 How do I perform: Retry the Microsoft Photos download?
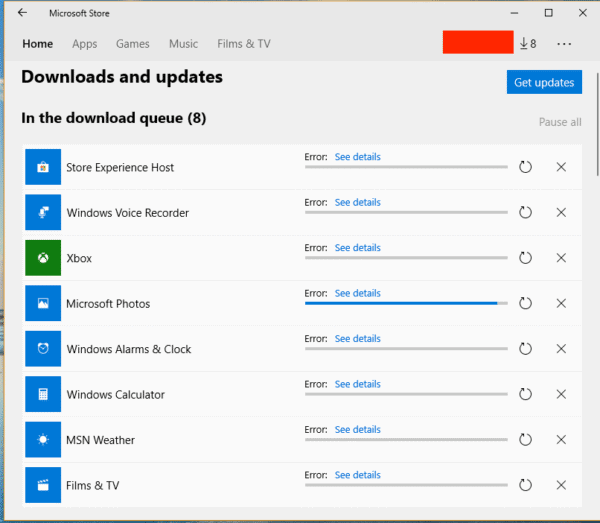tap(525, 303)
